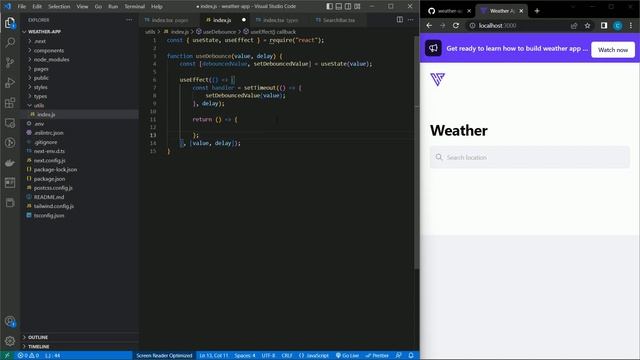Open the Explorer view in activity bar
The height and width of the screenshot is (360, 640).
coord(10,23)
